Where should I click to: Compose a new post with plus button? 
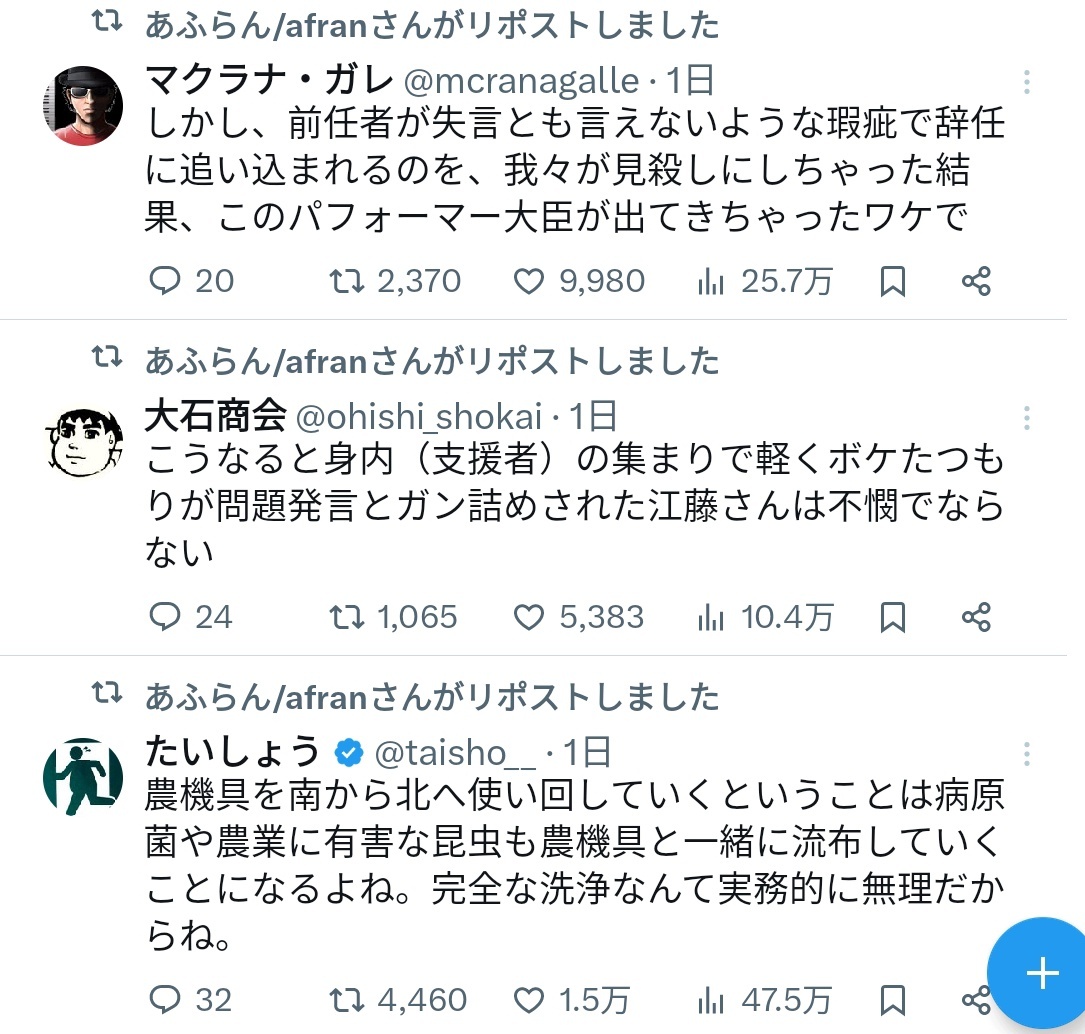[x=1042, y=973]
